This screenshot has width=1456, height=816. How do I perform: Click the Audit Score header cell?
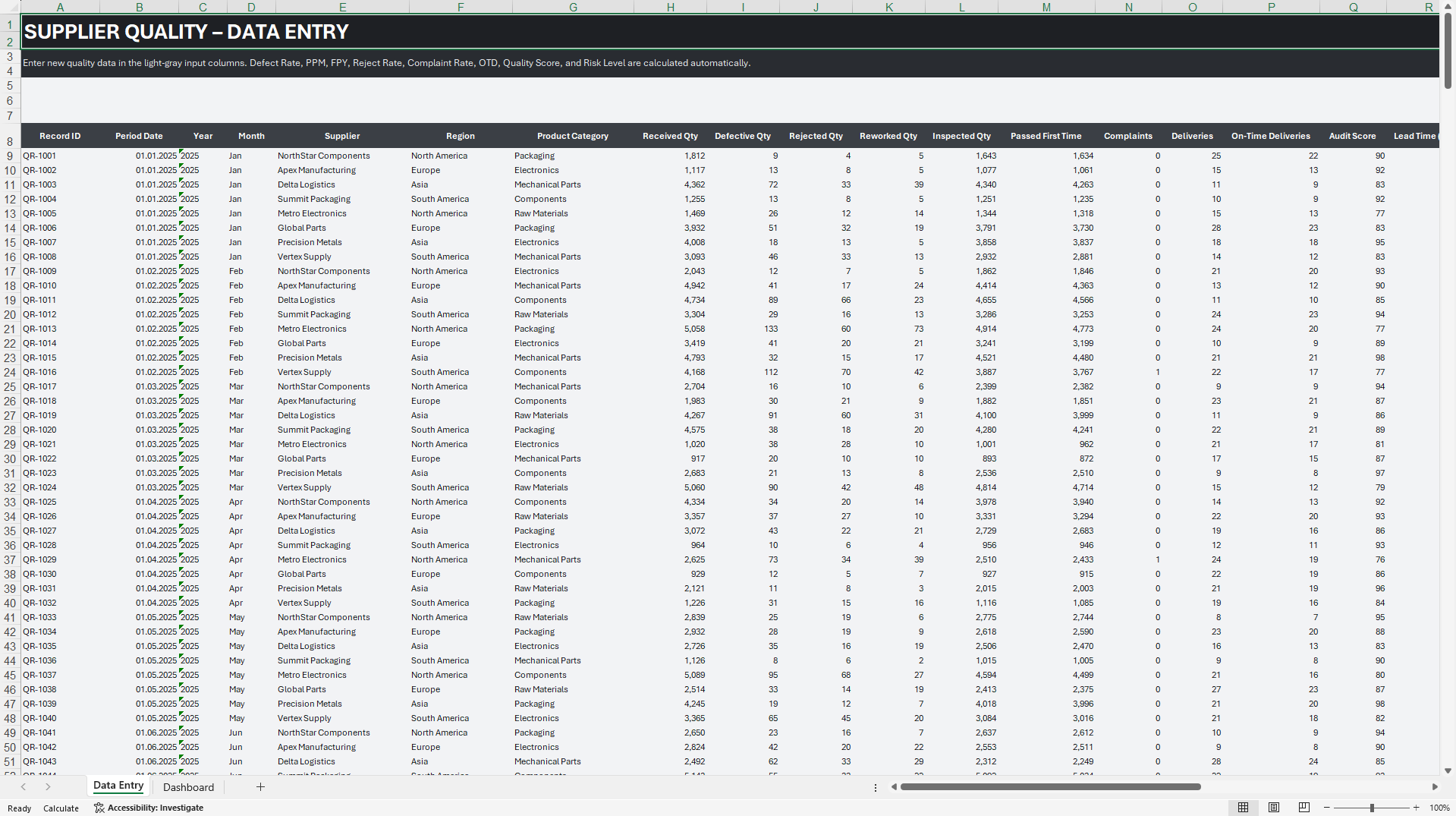1352,136
